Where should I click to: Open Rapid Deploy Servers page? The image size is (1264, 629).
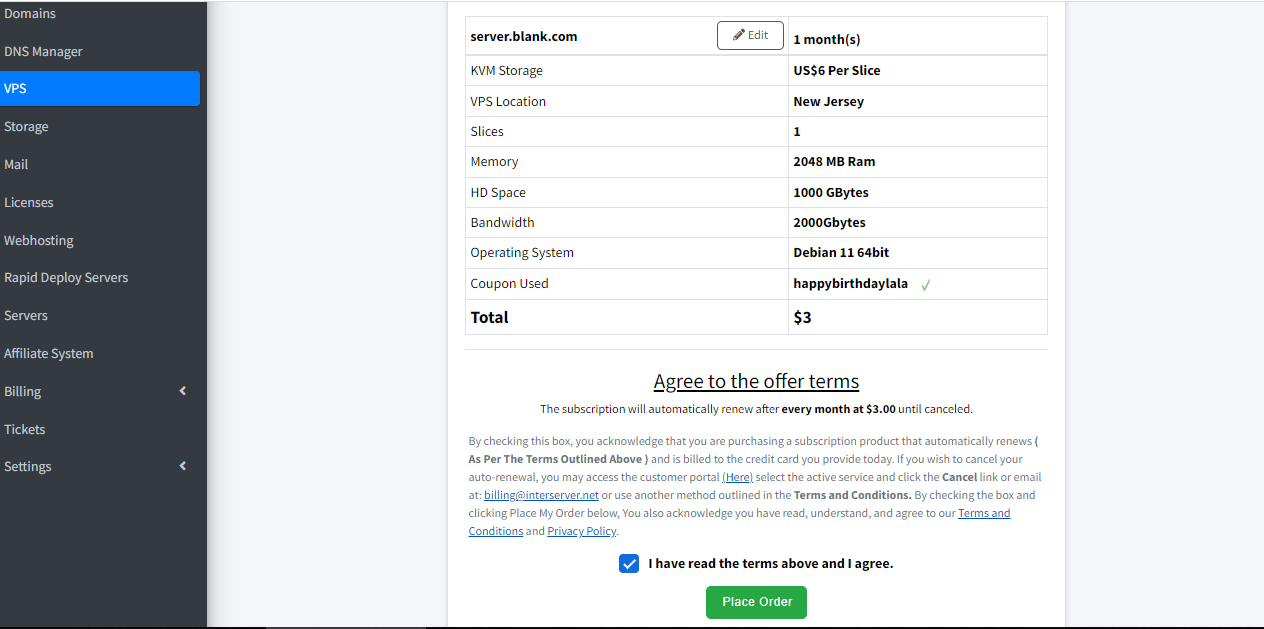click(x=66, y=277)
